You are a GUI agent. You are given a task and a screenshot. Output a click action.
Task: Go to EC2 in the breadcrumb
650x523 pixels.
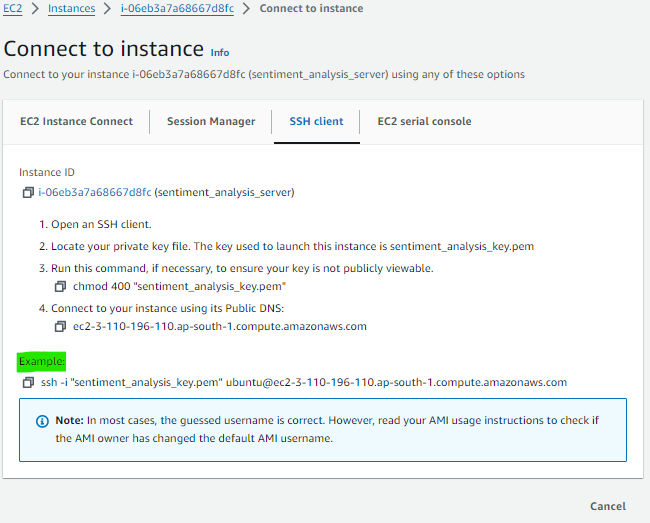coord(12,8)
